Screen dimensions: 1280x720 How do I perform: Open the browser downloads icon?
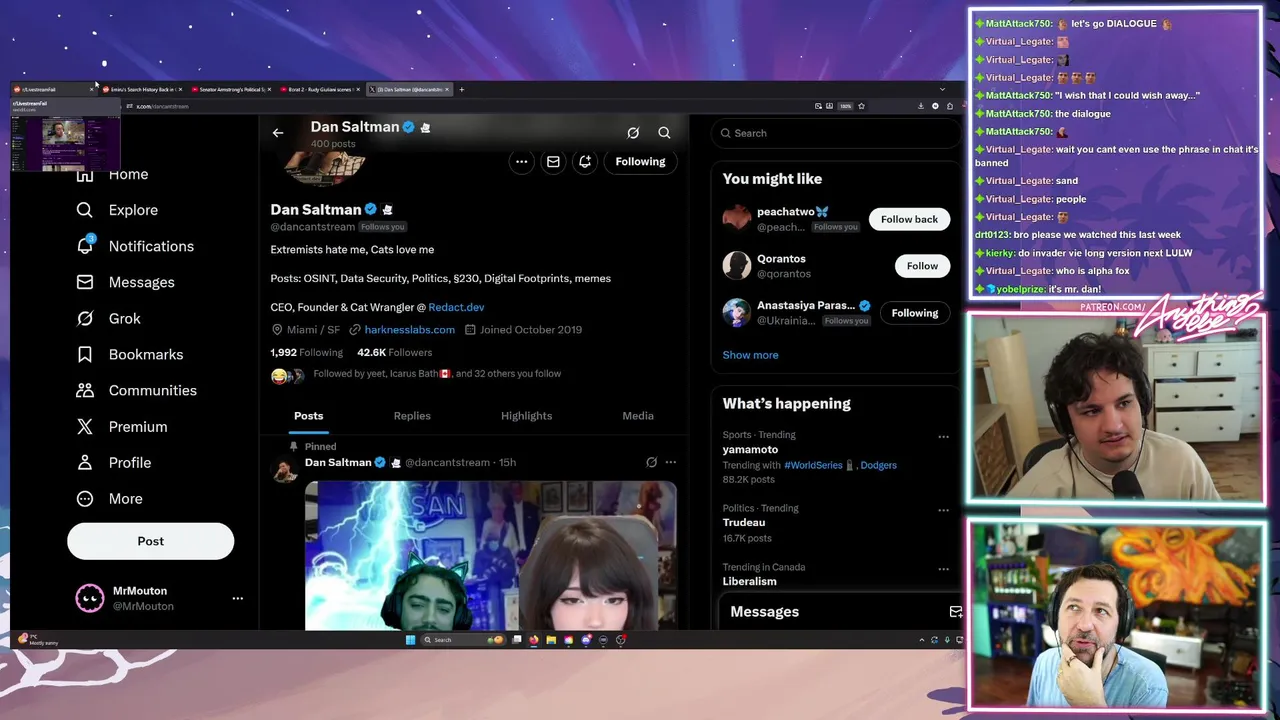tap(921, 106)
